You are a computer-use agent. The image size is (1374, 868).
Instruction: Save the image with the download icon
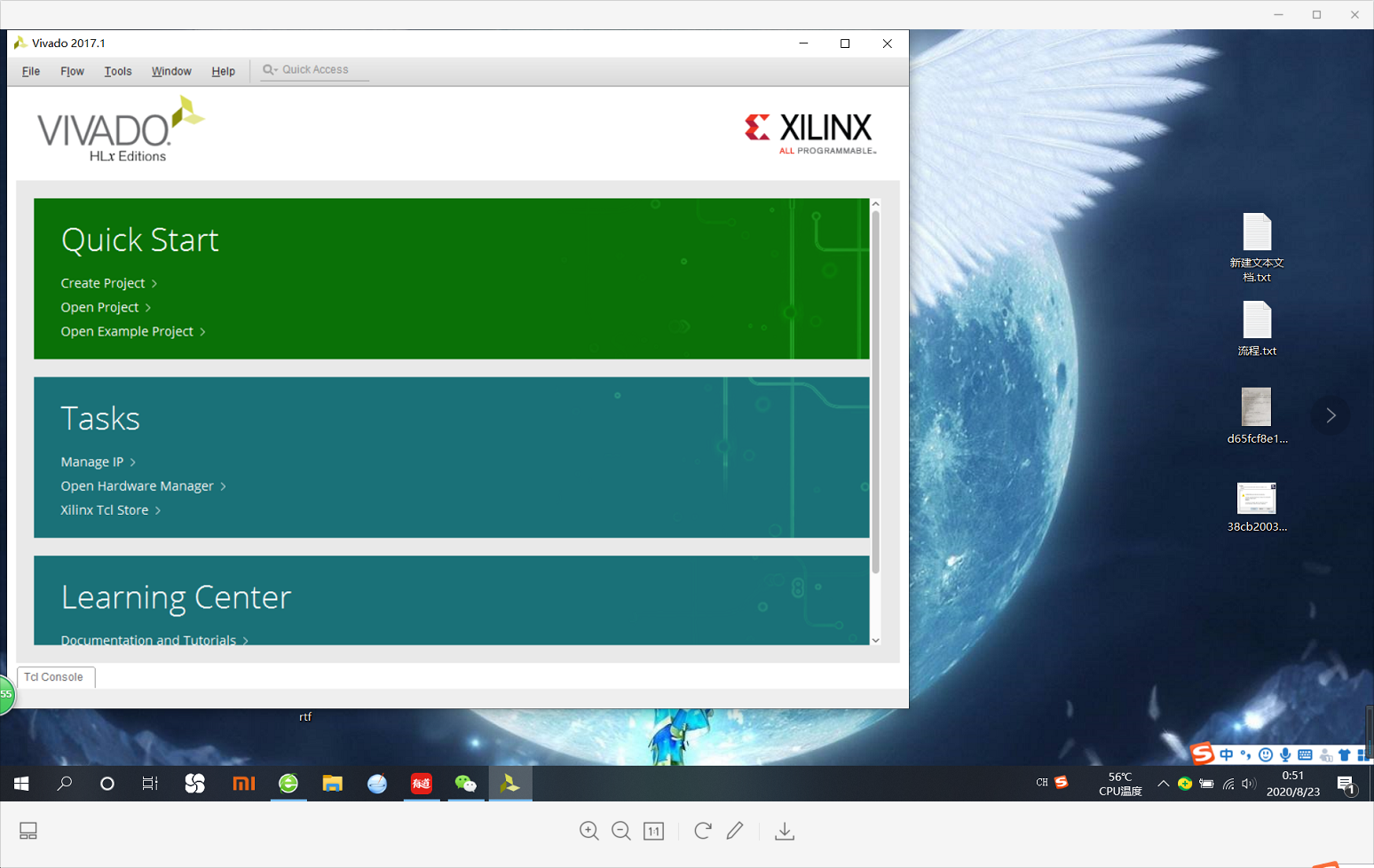tap(784, 831)
